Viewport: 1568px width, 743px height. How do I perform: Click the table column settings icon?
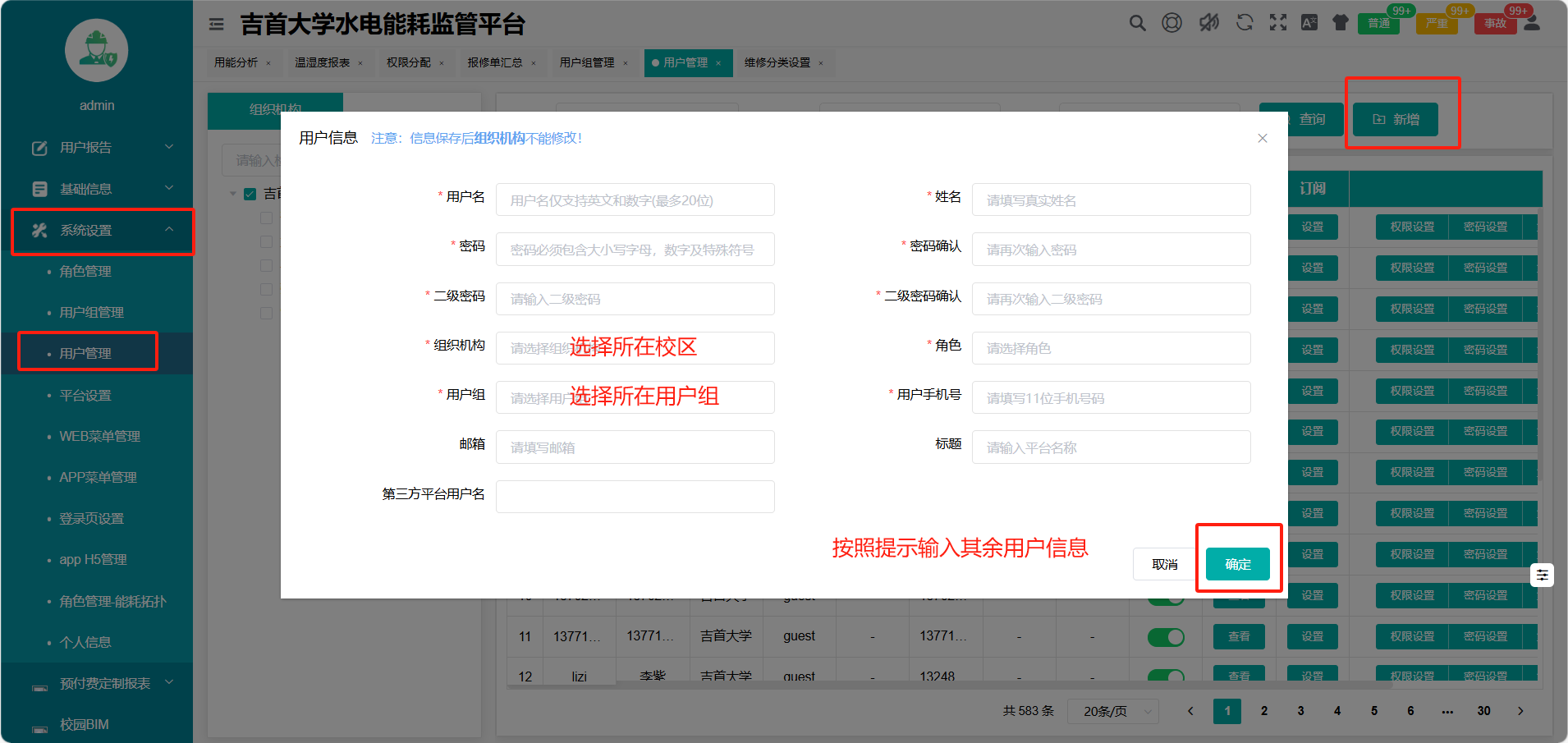pyautogui.click(x=1543, y=576)
